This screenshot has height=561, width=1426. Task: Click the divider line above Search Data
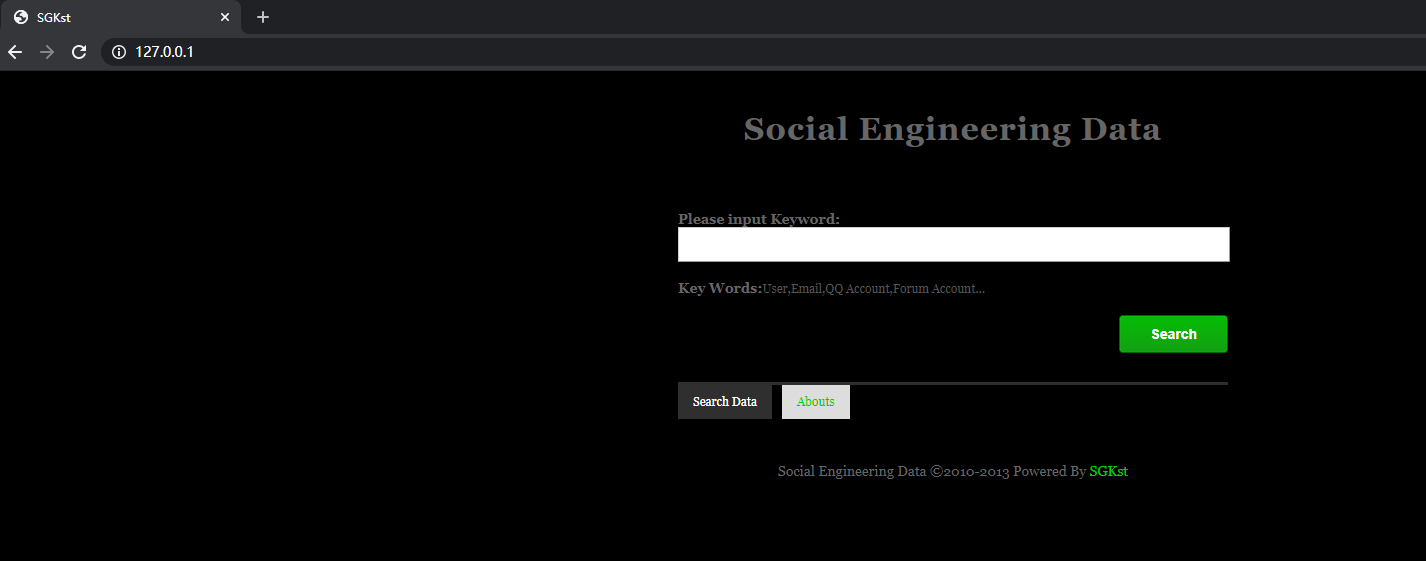pyautogui.click(x=1040, y=383)
